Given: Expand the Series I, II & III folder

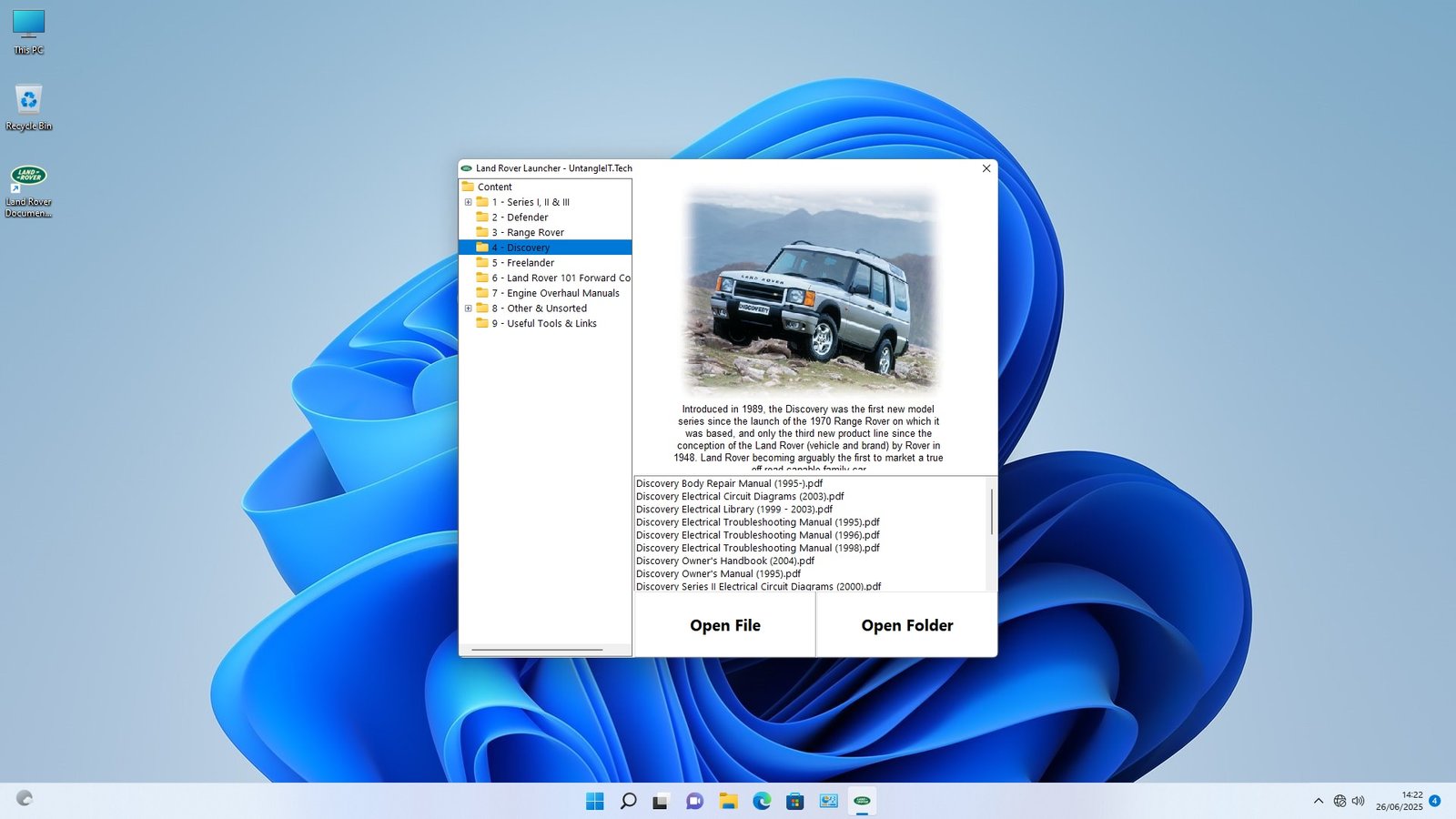Looking at the screenshot, I should click(468, 202).
